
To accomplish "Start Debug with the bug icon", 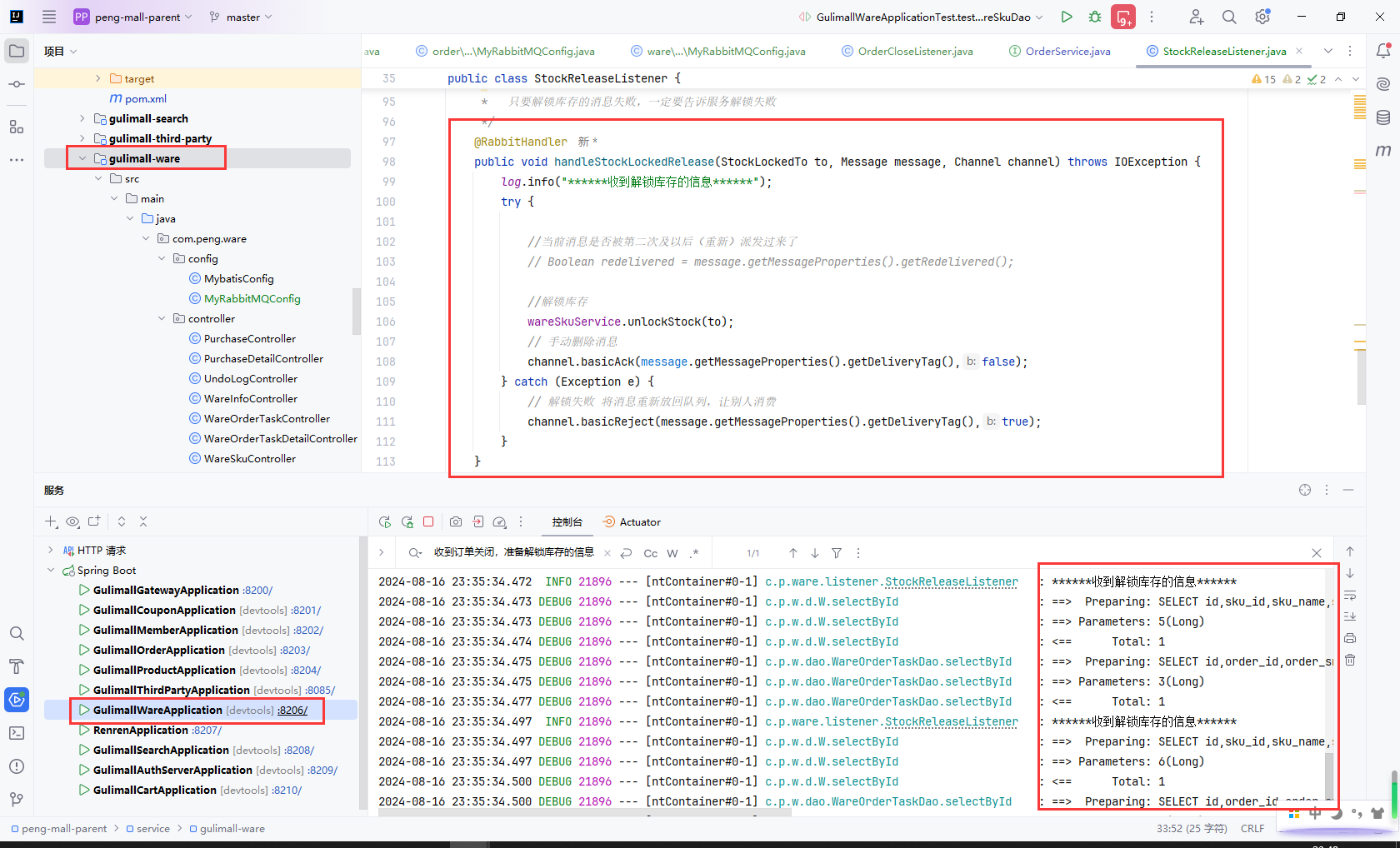I will [1095, 17].
